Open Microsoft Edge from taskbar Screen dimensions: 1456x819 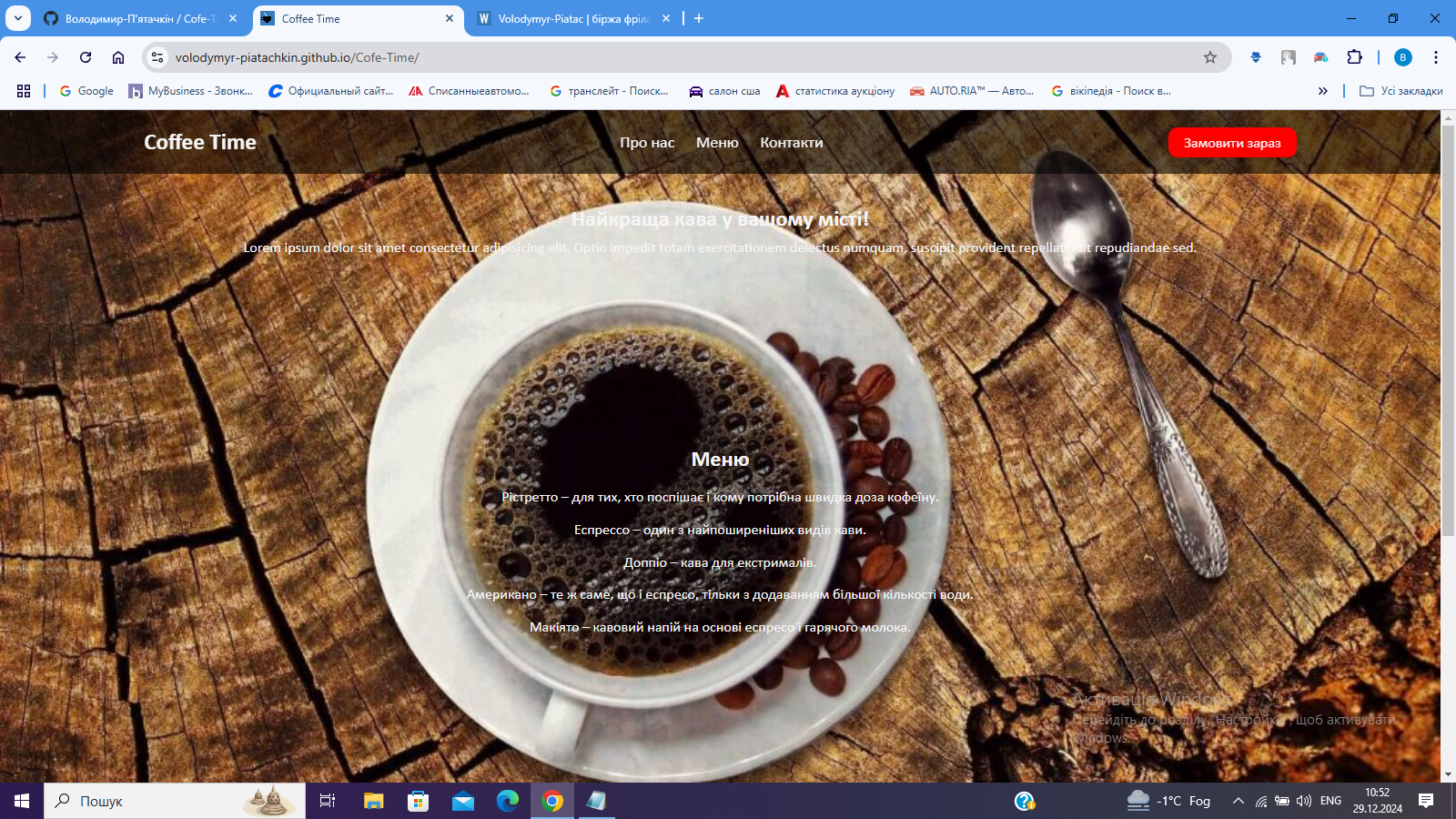coord(507,801)
